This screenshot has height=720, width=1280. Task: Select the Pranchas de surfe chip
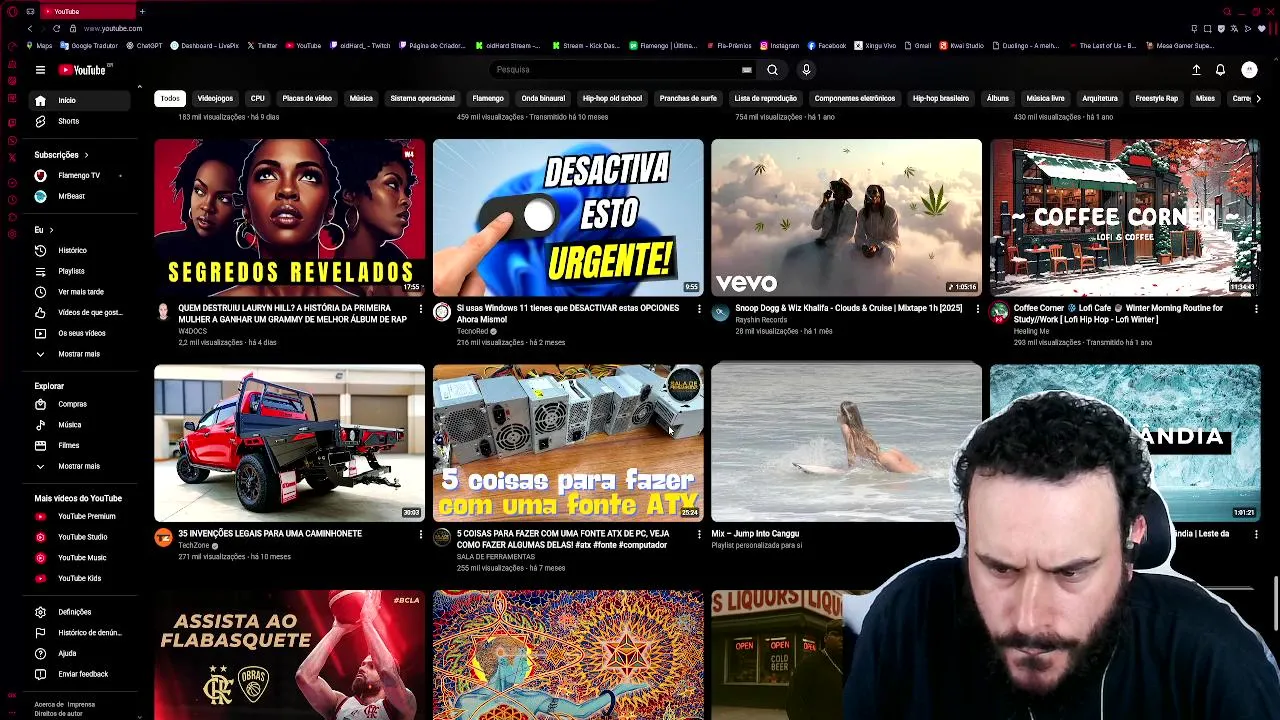(x=688, y=98)
